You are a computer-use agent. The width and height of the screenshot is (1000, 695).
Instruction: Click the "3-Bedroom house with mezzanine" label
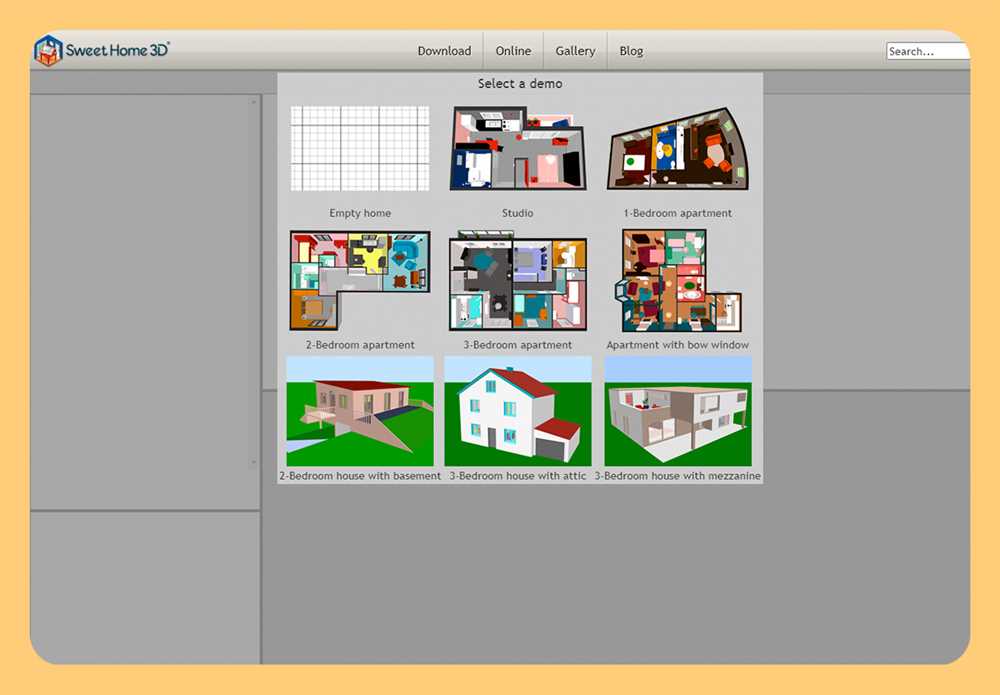pos(678,476)
